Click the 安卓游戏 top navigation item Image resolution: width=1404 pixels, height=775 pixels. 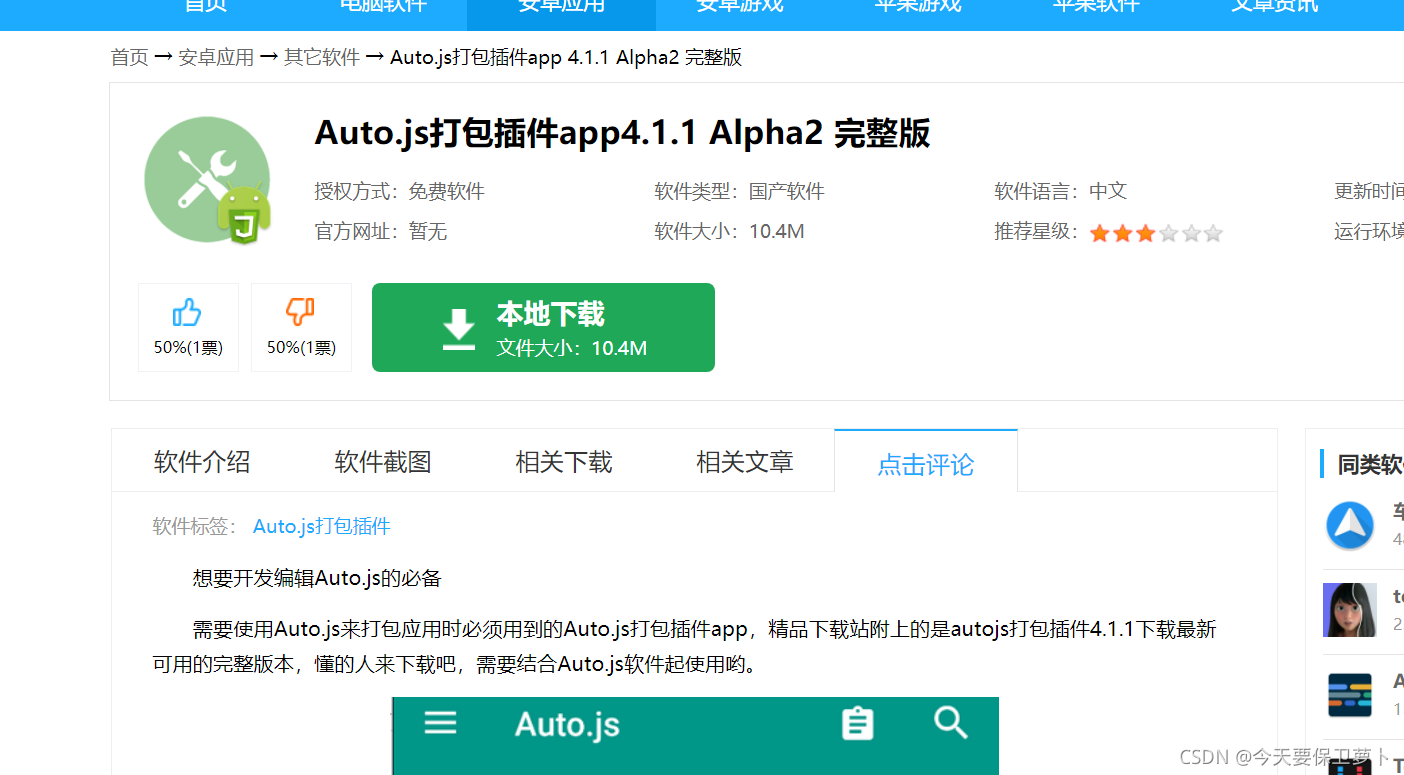739,8
